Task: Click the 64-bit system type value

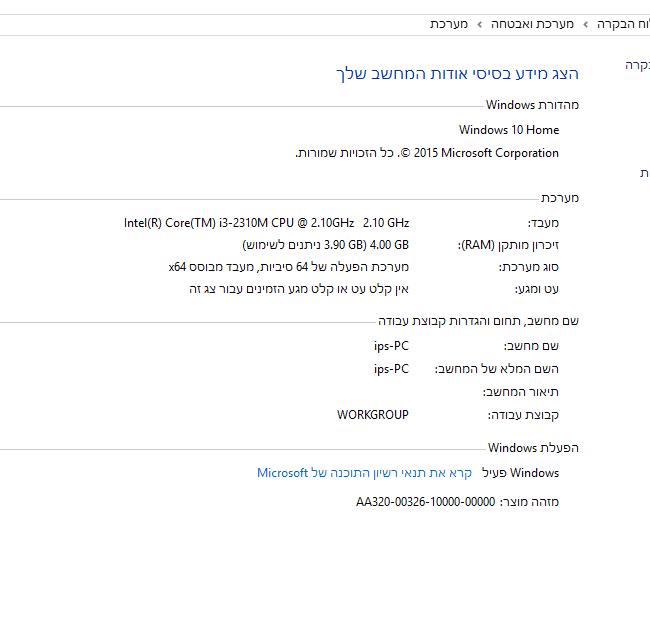Action: [x=289, y=267]
